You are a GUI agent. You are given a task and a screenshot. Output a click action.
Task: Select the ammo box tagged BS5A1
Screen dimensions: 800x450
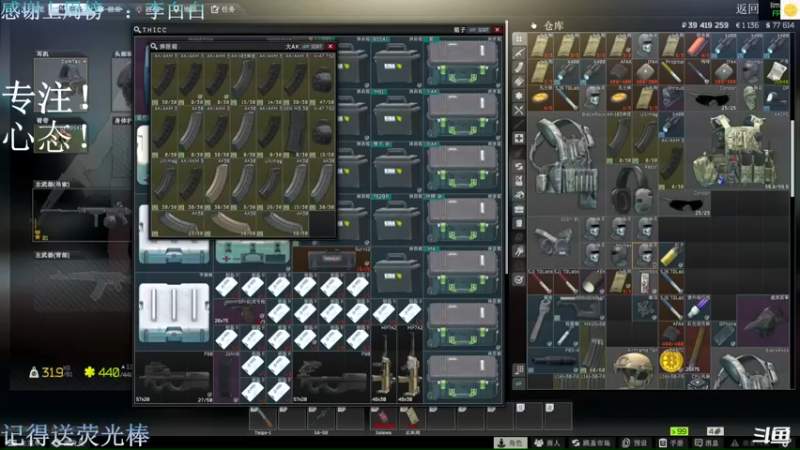(x=395, y=62)
